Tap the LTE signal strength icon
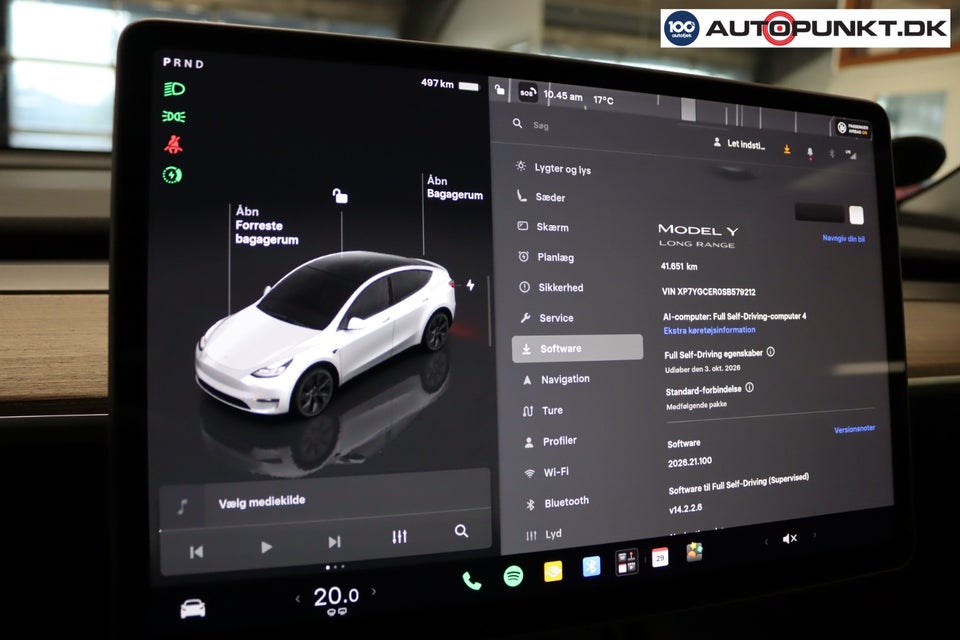 pyautogui.click(x=850, y=154)
